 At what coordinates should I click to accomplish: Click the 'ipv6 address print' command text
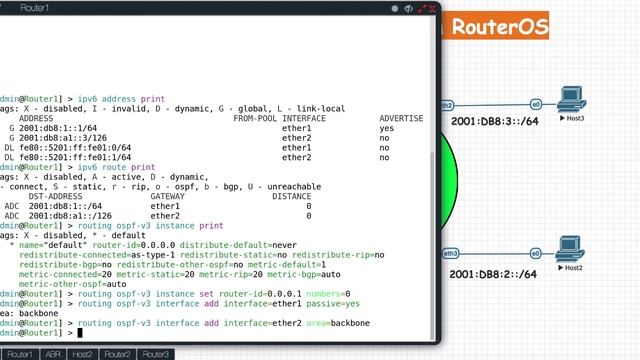click(121, 99)
